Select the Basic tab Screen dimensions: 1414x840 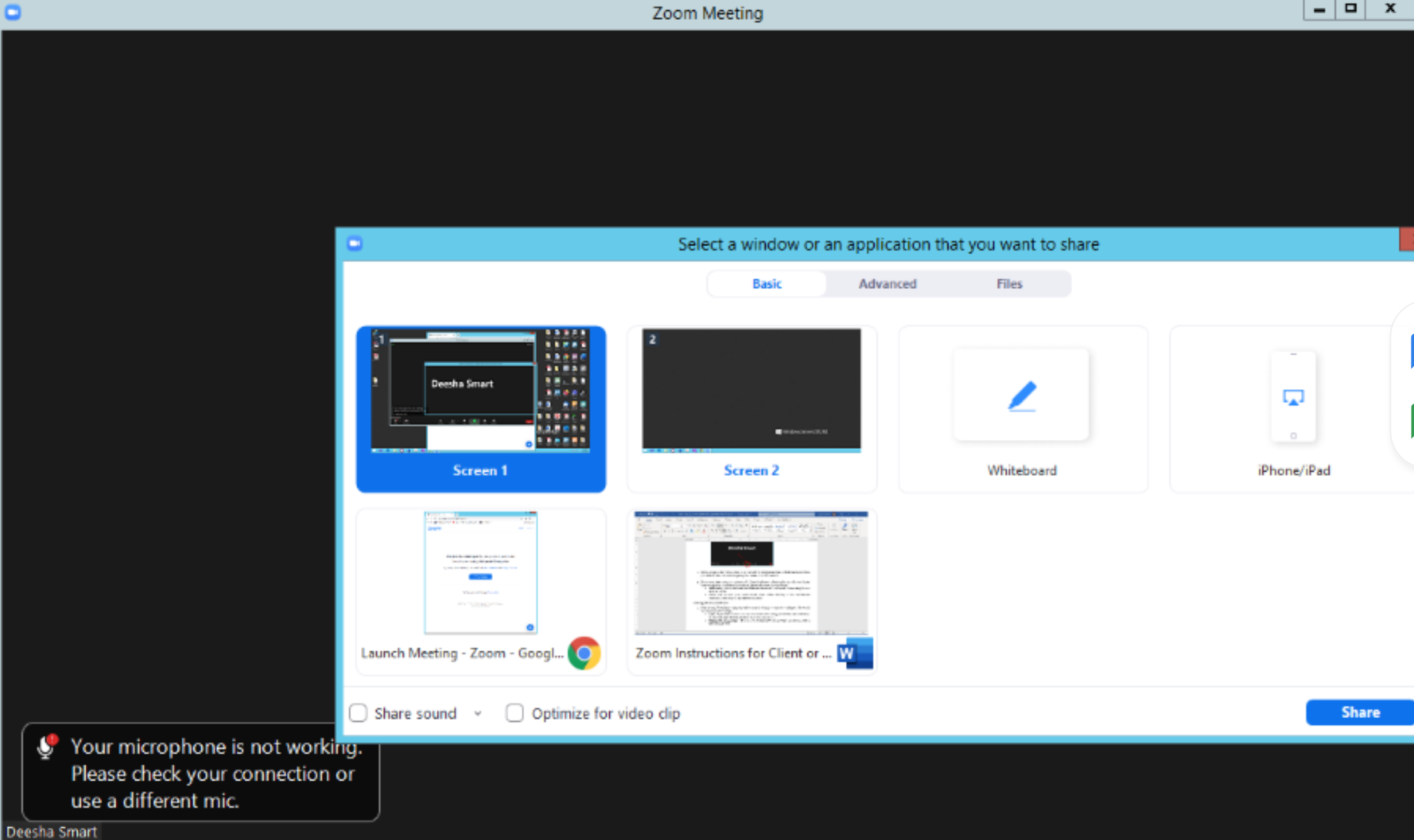(766, 284)
